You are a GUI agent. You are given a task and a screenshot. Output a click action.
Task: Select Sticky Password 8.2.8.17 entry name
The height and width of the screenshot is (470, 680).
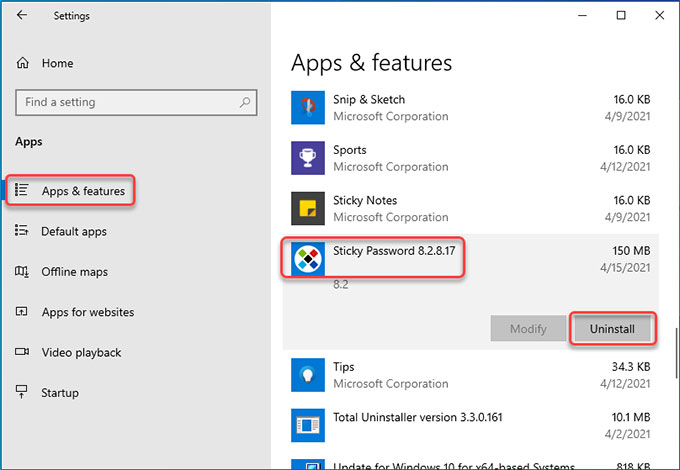tap(394, 251)
